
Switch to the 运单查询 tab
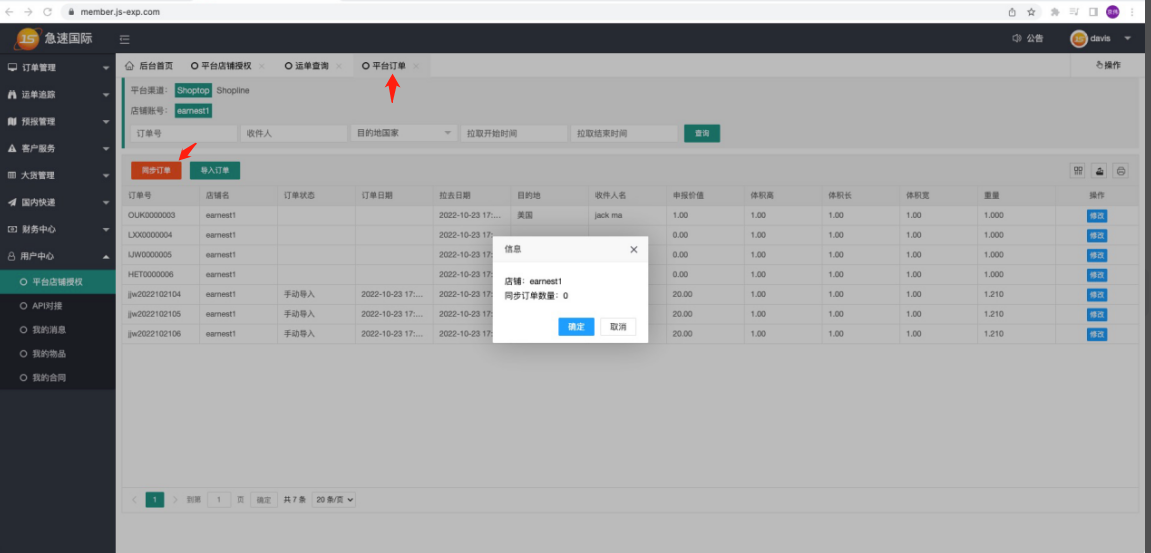311,66
